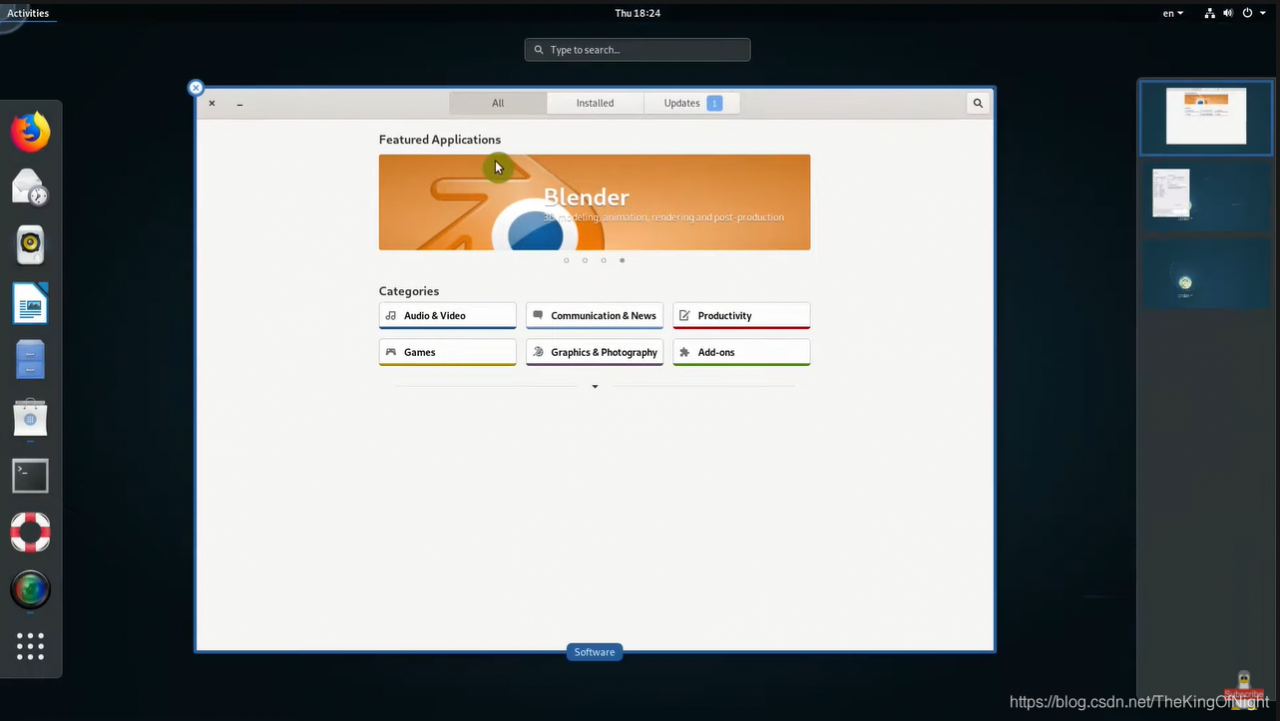
Task: Click Activities in top bar
Action: click(28, 13)
